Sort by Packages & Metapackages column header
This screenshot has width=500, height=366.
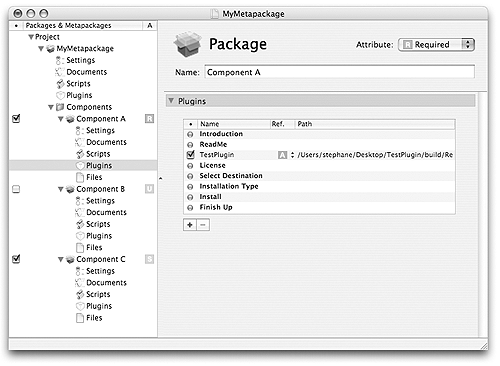pos(83,25)
